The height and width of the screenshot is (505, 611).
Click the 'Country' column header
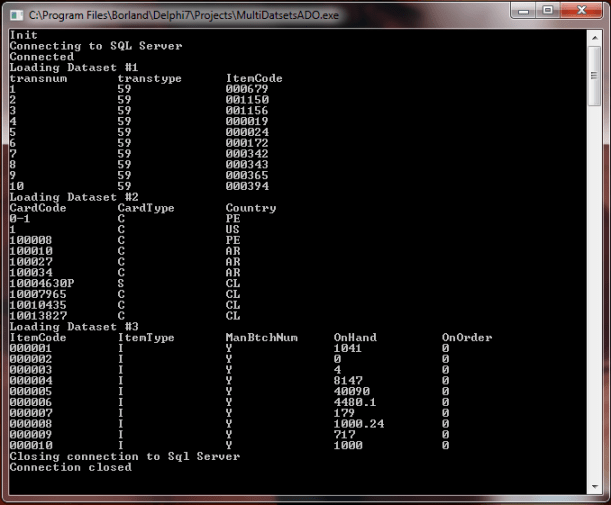[x=251, y=208]
